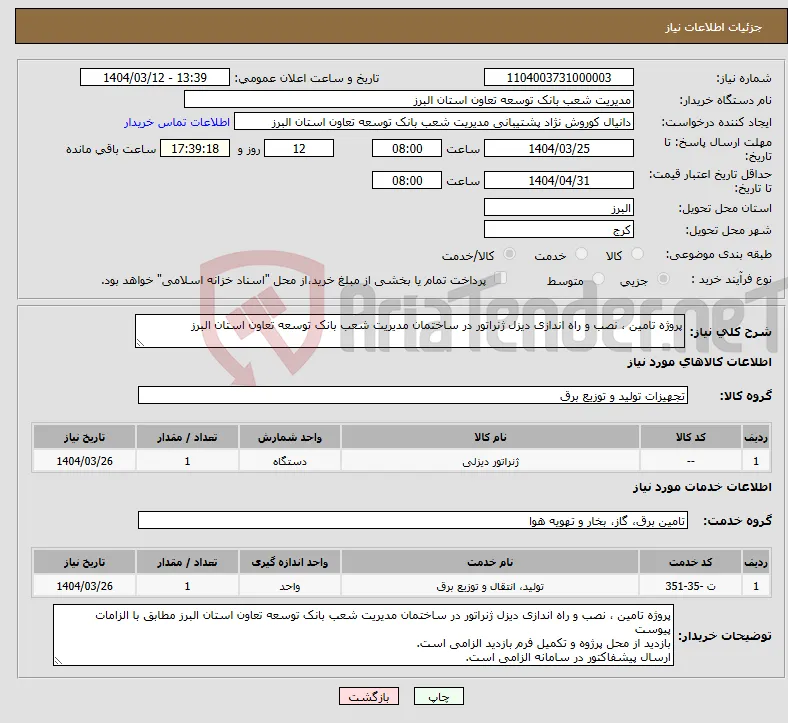Select the خدمت radio button
788x723 pixels.
(x=581, y=254)
